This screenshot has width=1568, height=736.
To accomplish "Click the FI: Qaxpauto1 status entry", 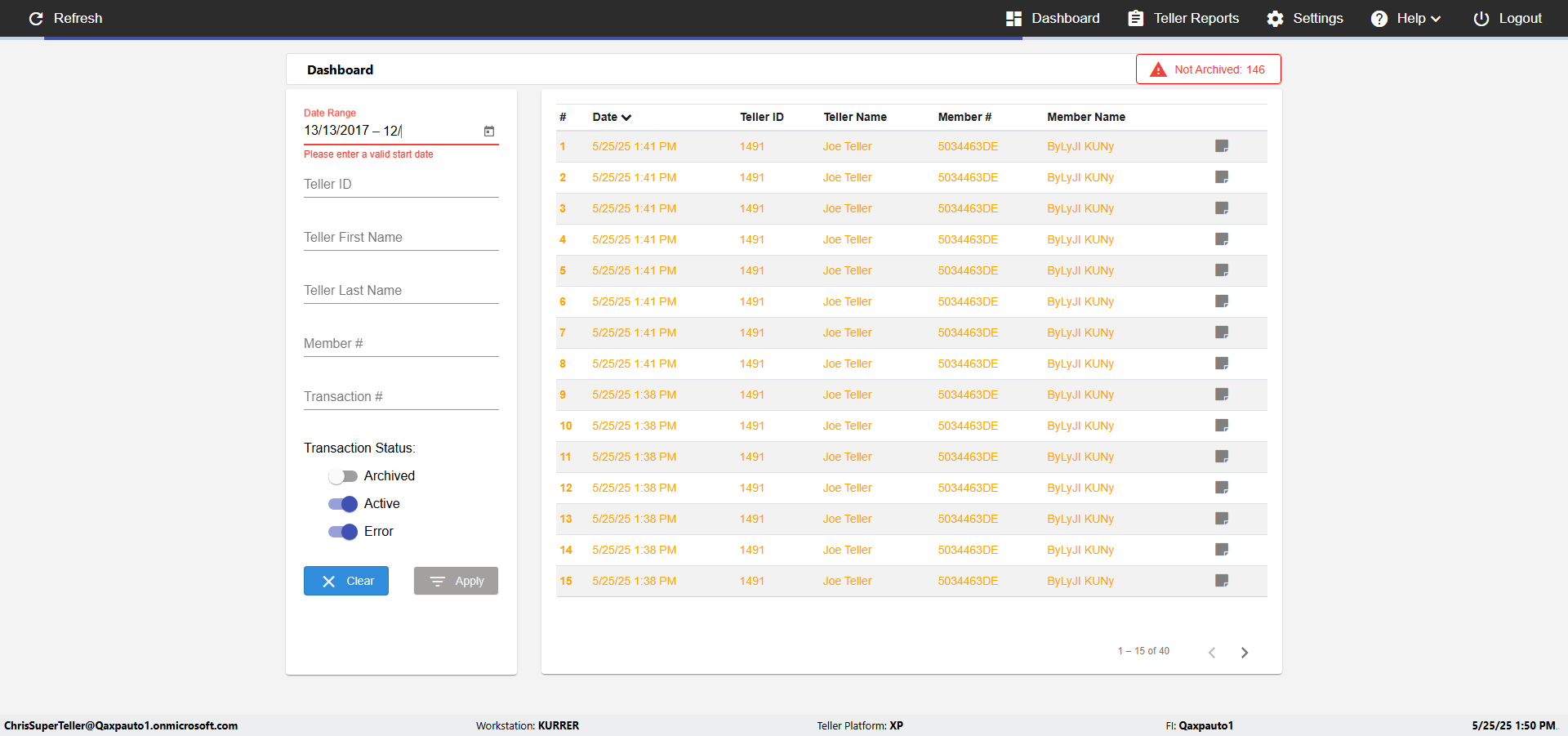I will 1200,725.
